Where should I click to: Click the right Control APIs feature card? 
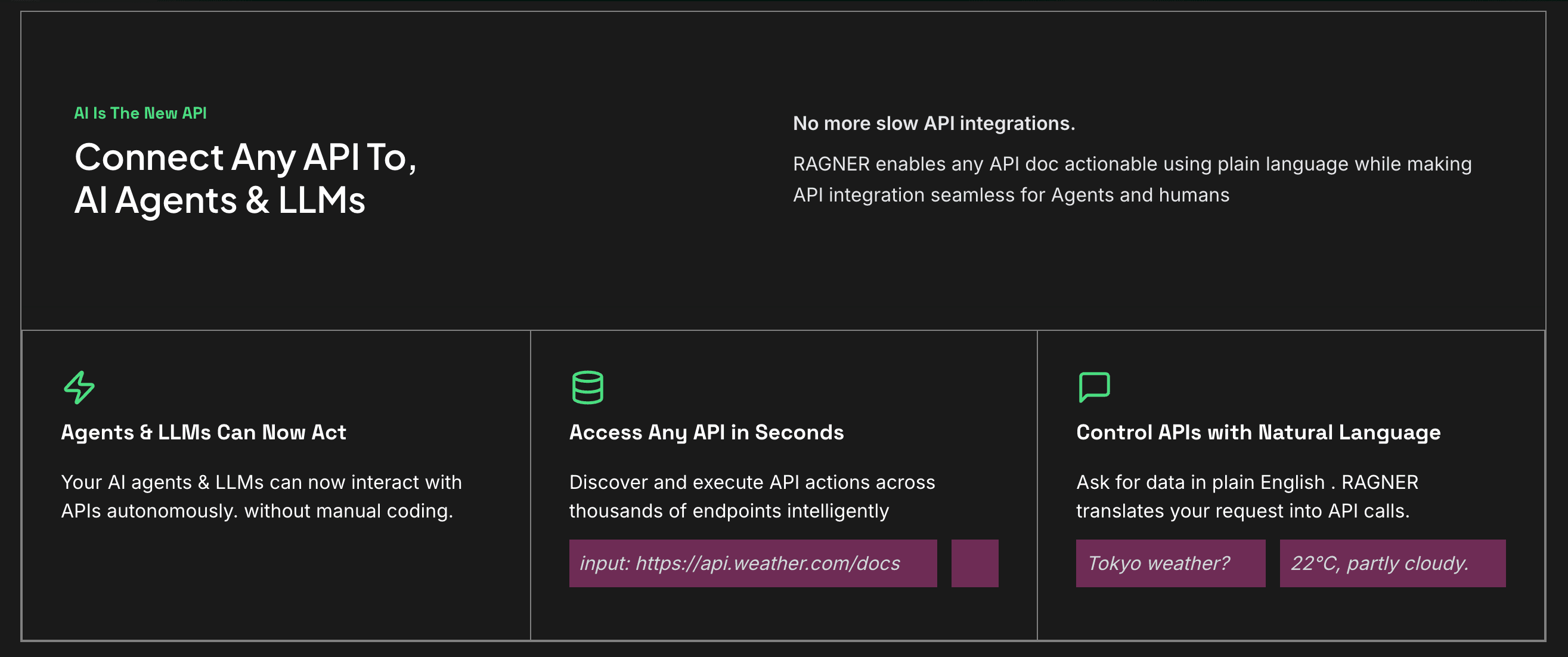coord(1290,615)
